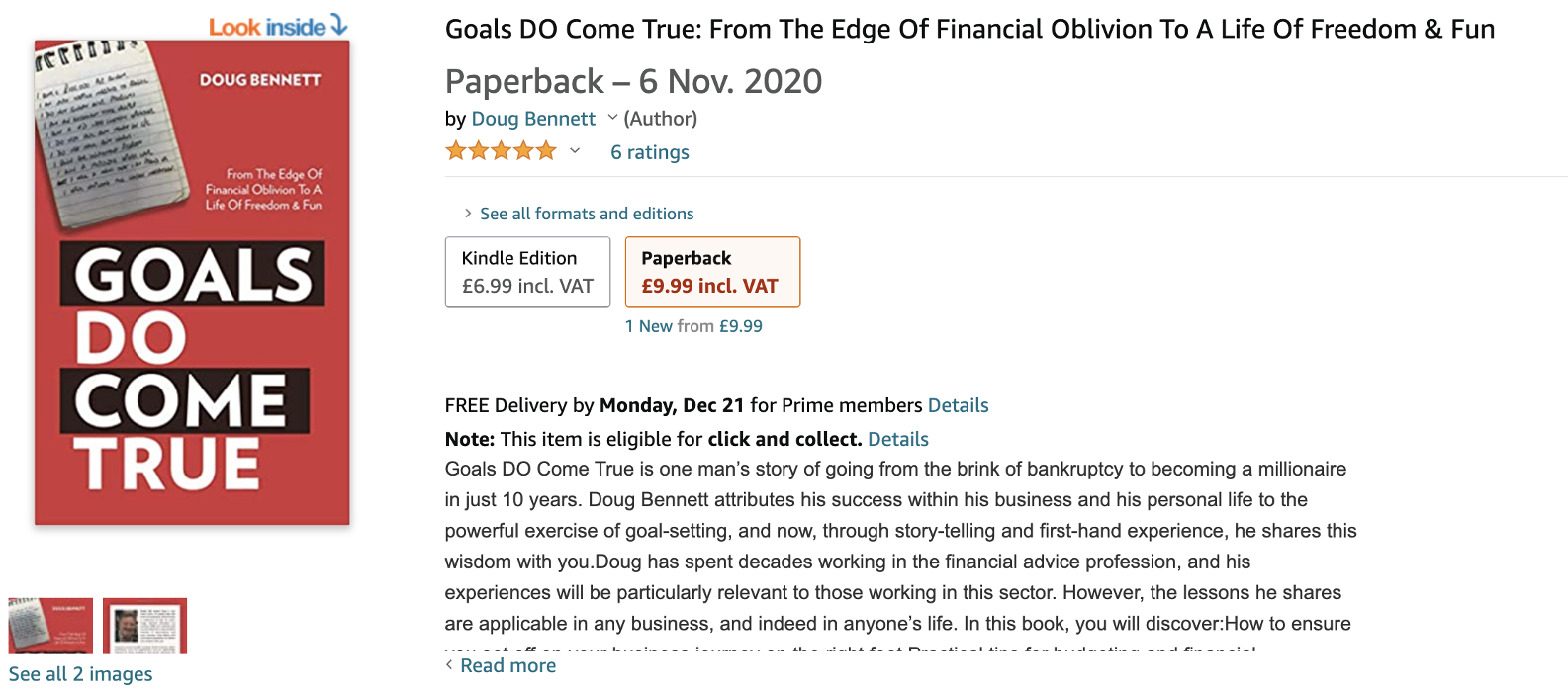Viewport: 1568px width, 692px height.
Task: Expand See all formats and editions
Action: (587, 214)
